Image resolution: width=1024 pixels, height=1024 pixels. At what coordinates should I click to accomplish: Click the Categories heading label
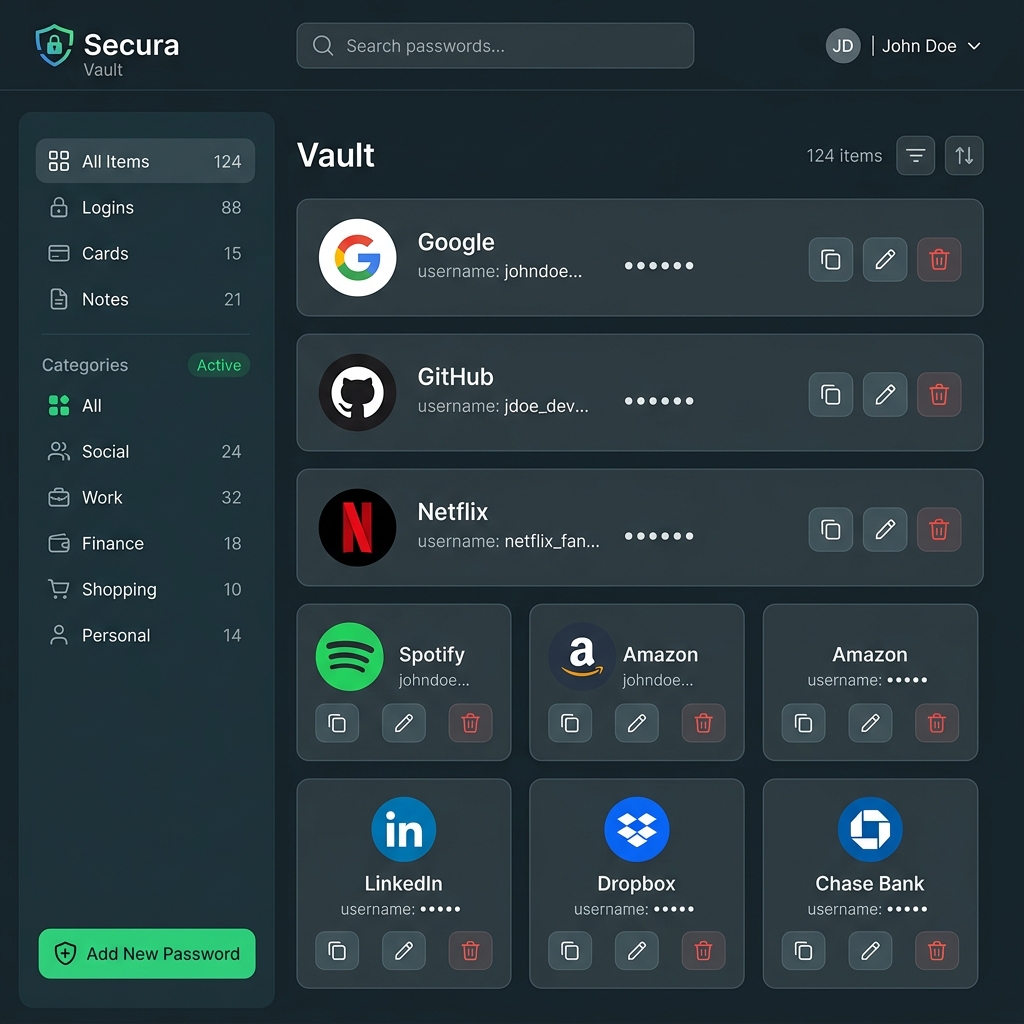click(85, 365)
